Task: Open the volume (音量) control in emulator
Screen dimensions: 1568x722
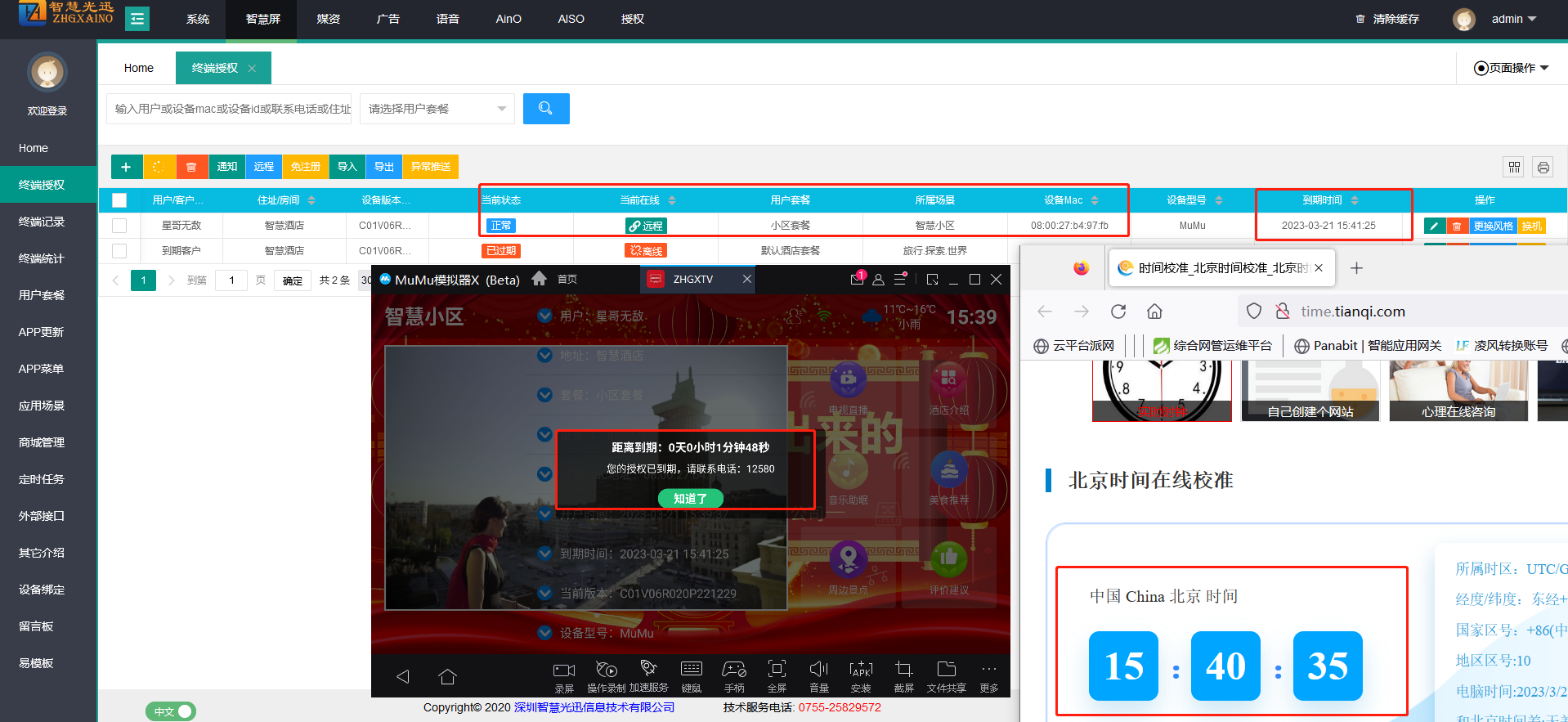Action: tap(818, 670)
